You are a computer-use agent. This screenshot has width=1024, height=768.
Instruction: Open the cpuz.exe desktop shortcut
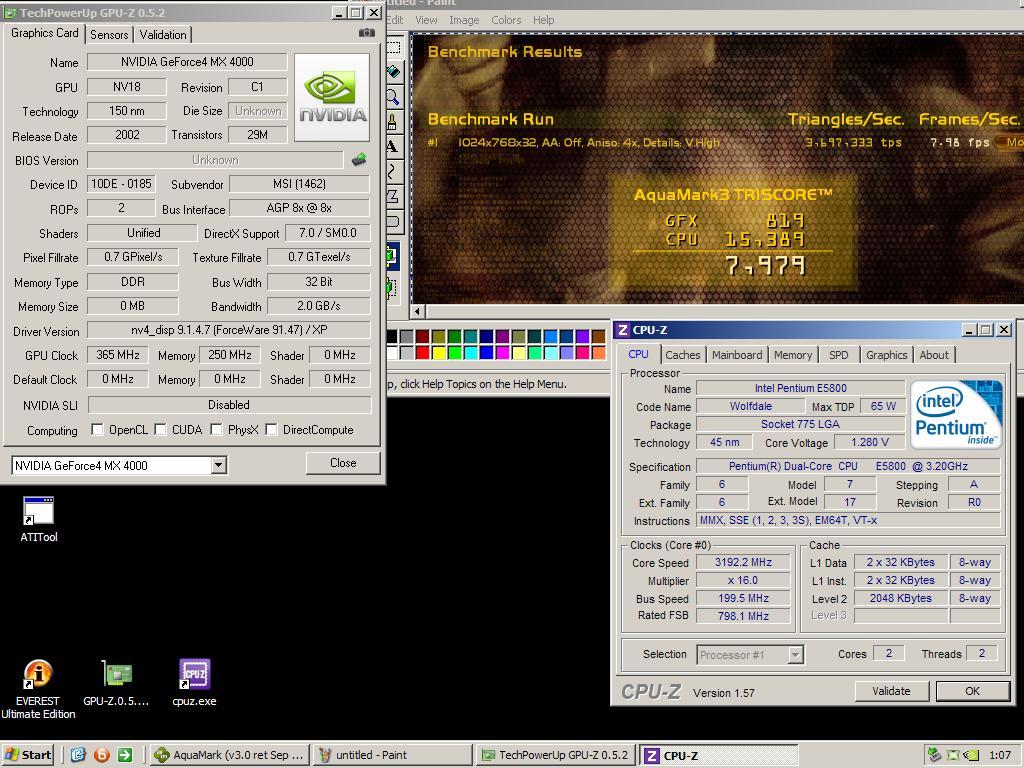click(x=194, y=683)
